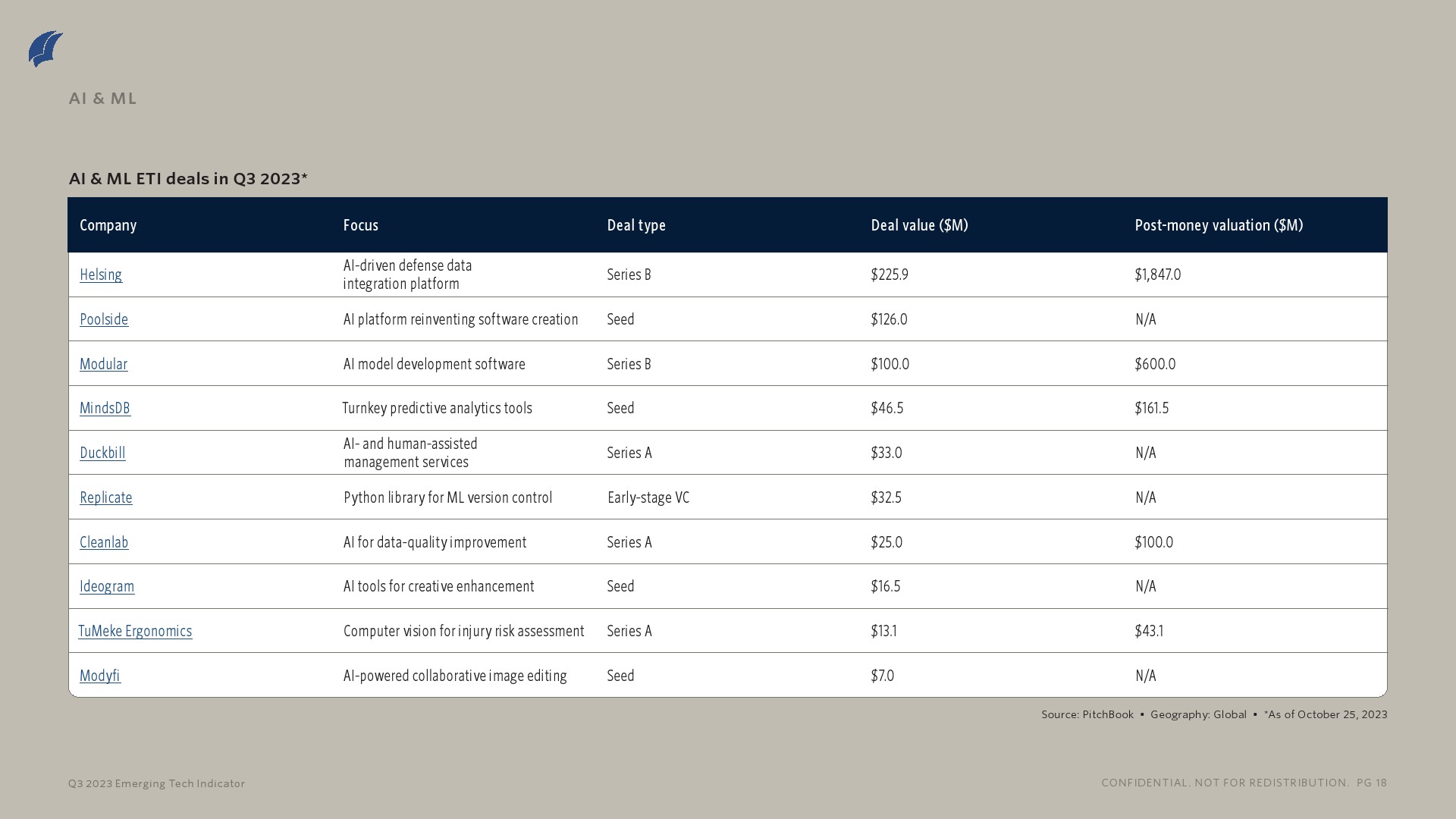Open the MindsDB link
This screenshot has height=819, width=1456.
(105, 408)
